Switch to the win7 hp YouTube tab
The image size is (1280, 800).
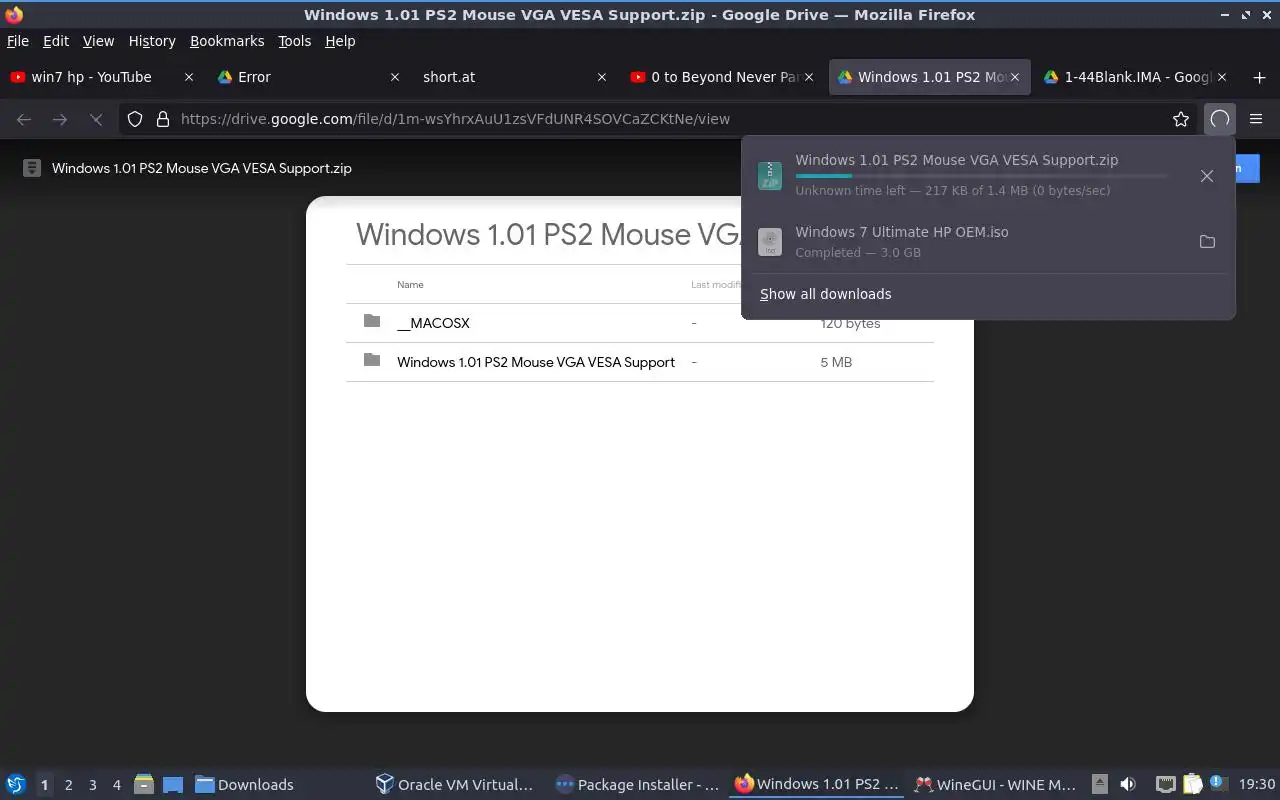[102, 77]
